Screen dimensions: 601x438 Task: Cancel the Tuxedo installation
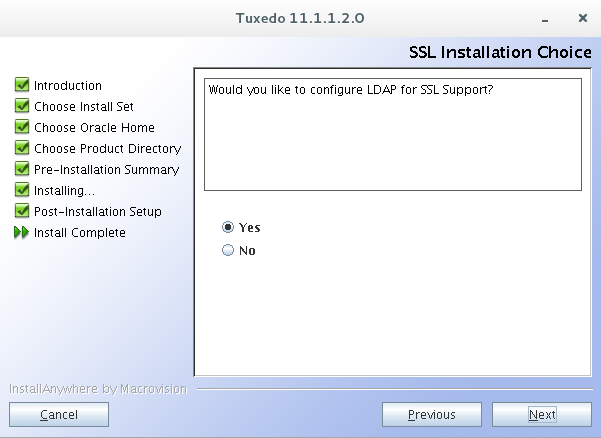58,414
